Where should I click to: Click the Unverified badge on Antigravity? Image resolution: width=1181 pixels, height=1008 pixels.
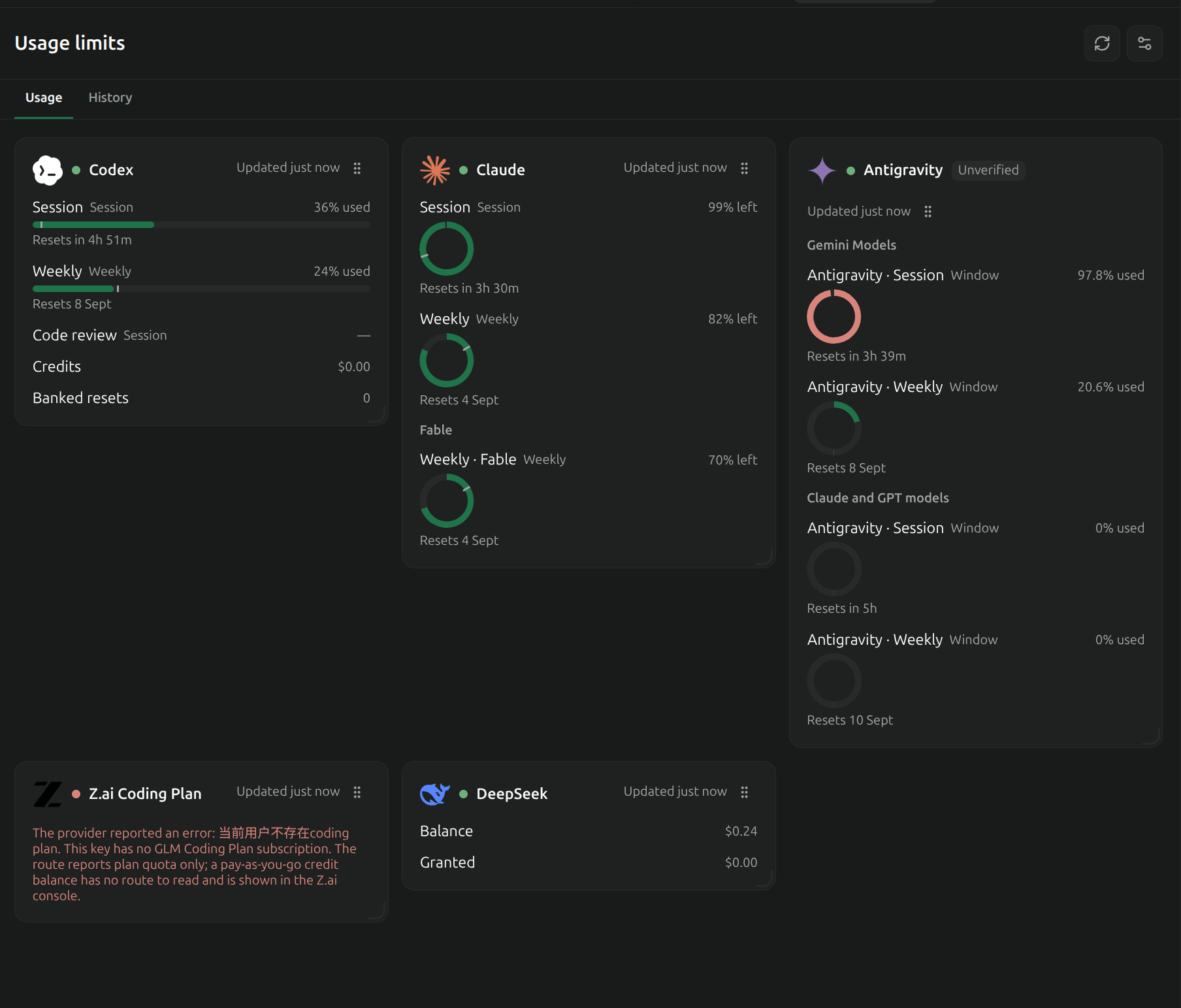click(x=988, y=170)
